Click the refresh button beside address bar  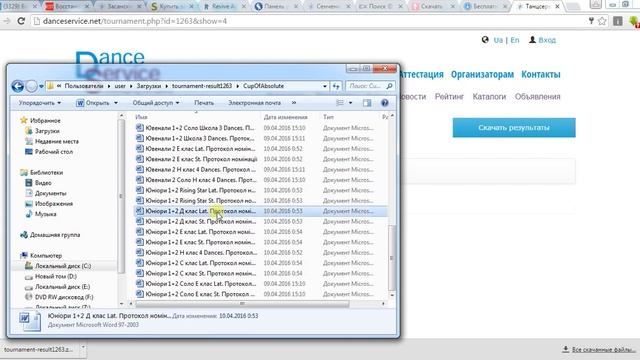pos(336,86)
